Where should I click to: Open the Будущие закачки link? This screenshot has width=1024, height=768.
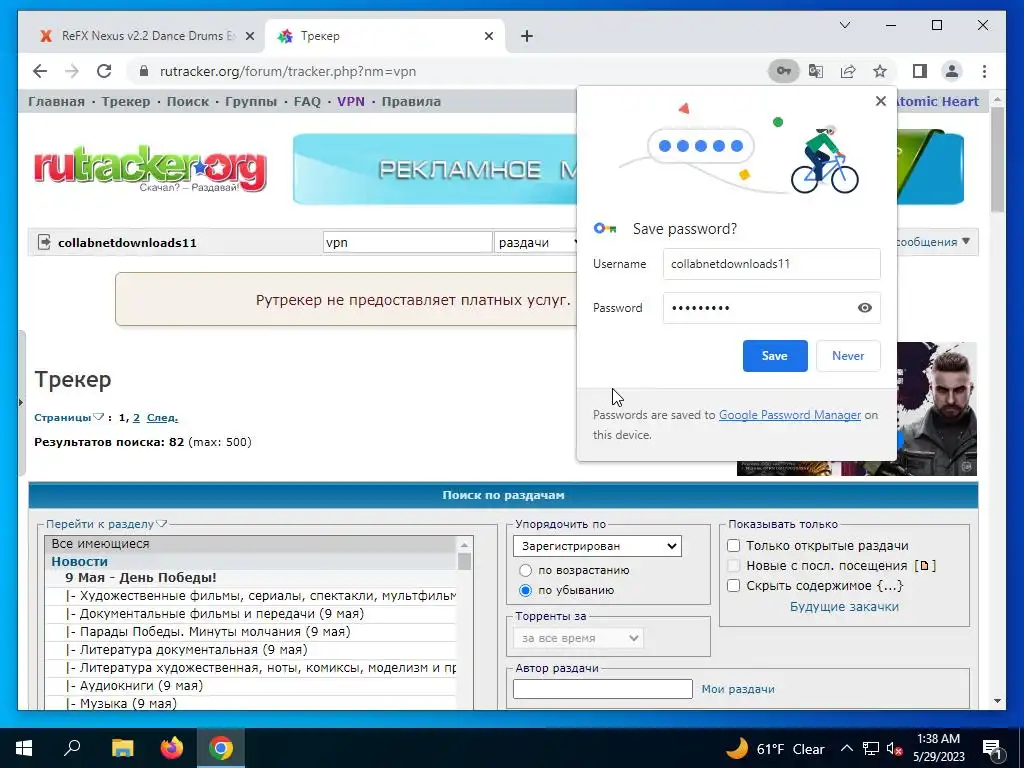click(x=844, y=607)
